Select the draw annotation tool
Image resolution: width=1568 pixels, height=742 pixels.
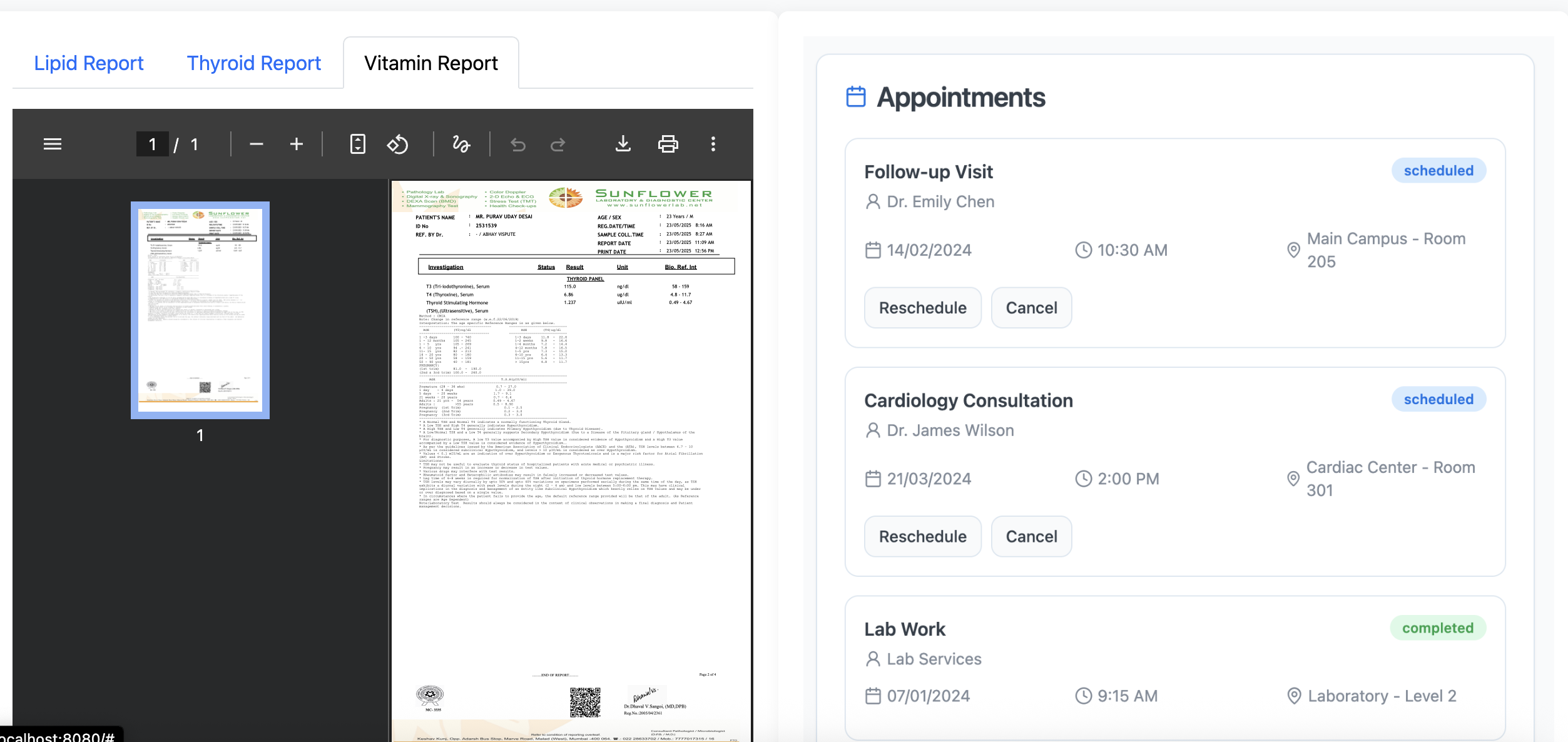coord(461,145)
